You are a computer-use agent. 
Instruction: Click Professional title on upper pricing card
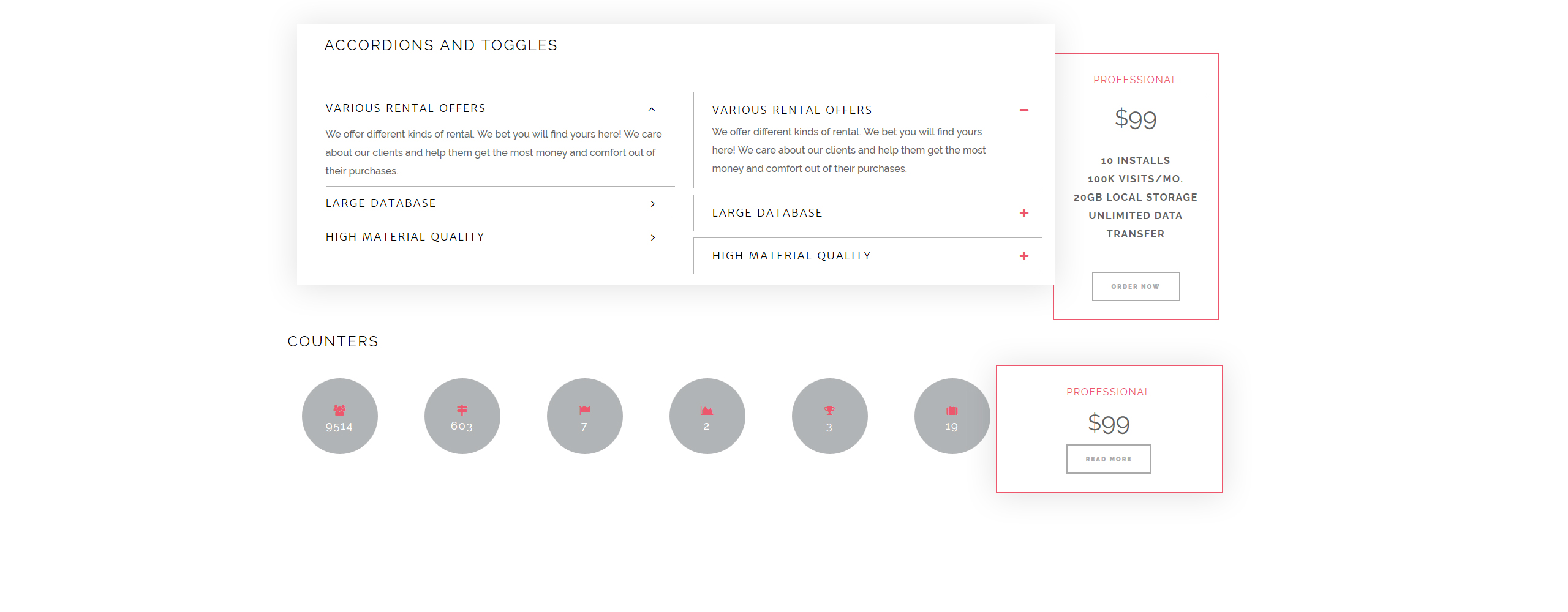click(x=1136, y=80)
